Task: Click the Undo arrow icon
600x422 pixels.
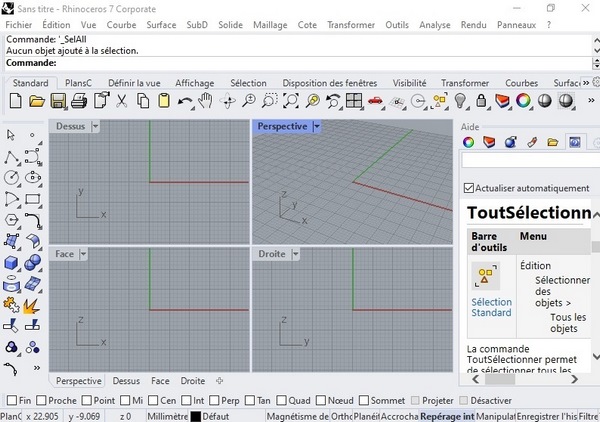Action: pyautogui.click(x=185, y=102)
